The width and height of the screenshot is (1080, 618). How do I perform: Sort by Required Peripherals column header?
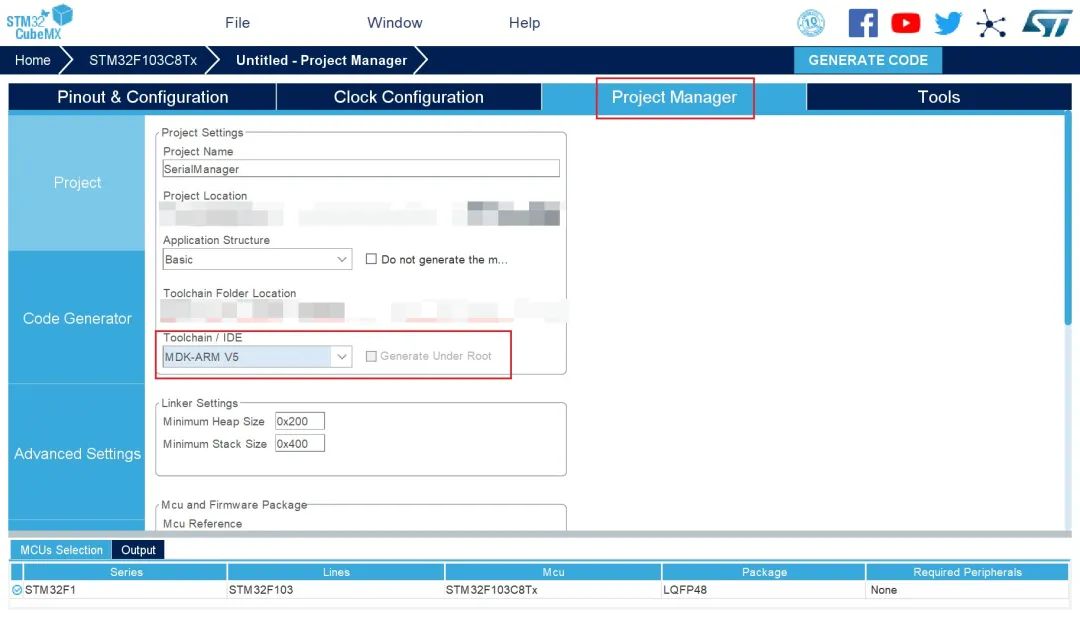tap(967, 572)
